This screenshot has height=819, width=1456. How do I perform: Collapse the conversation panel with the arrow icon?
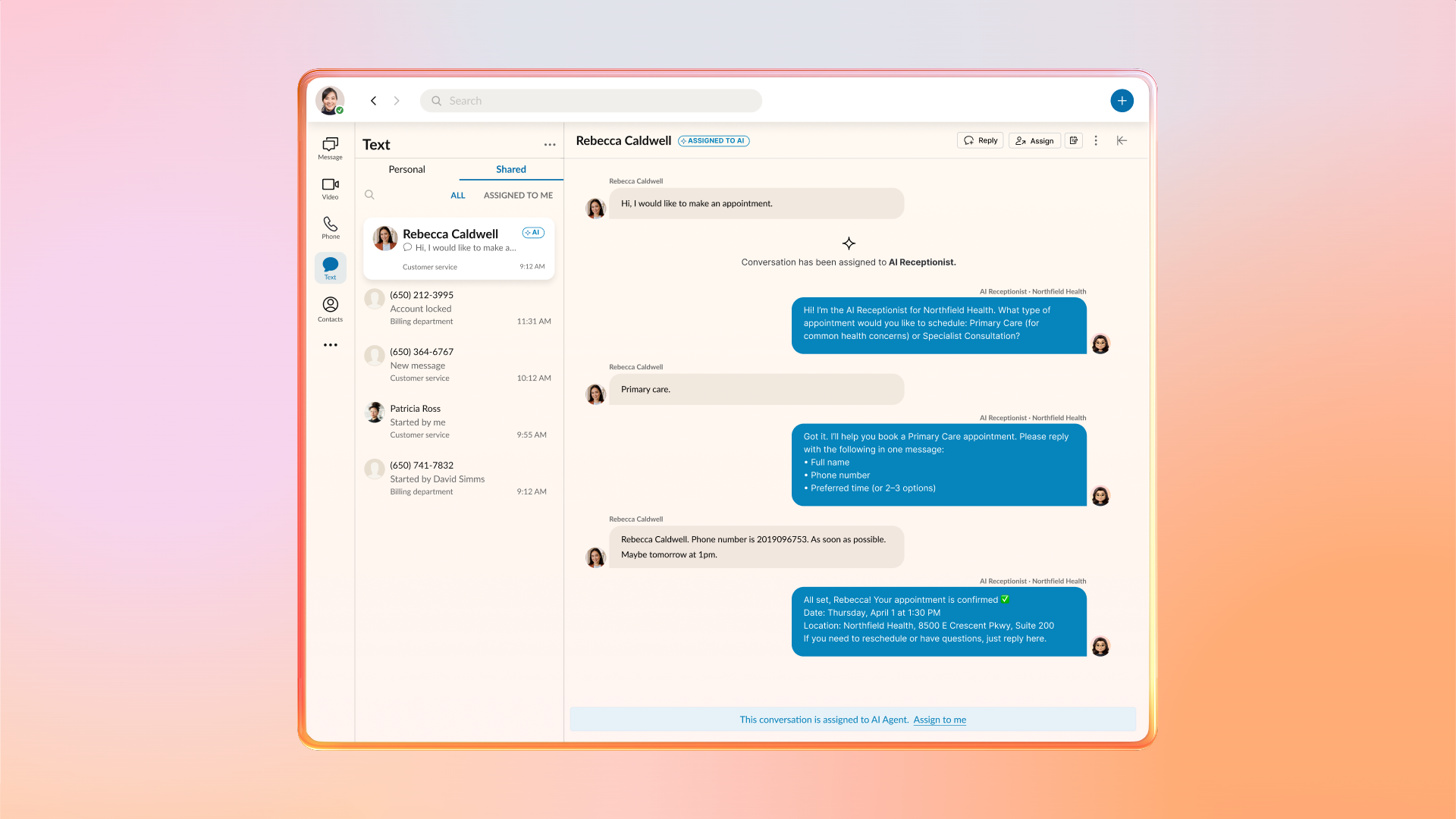coord(1122,140)
